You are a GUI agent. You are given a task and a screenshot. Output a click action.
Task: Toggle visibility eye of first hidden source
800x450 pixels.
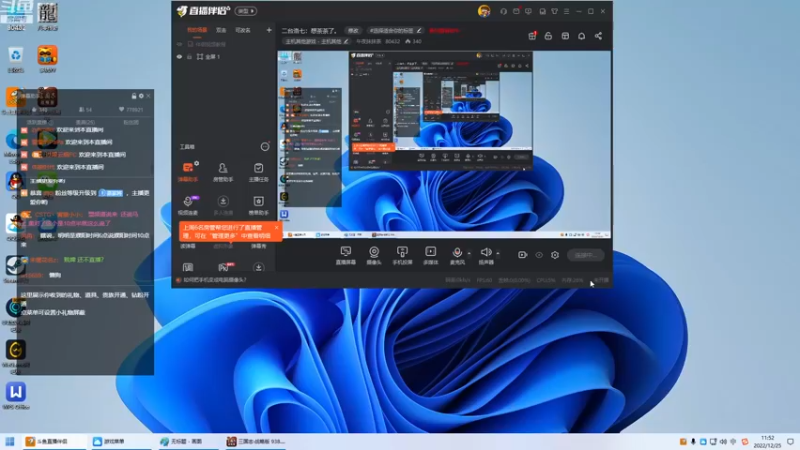click(x=179, y=44)
